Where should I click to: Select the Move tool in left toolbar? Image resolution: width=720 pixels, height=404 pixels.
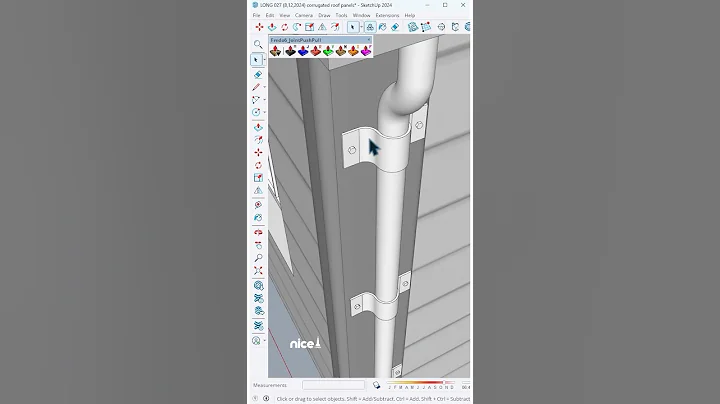point(258,152)
